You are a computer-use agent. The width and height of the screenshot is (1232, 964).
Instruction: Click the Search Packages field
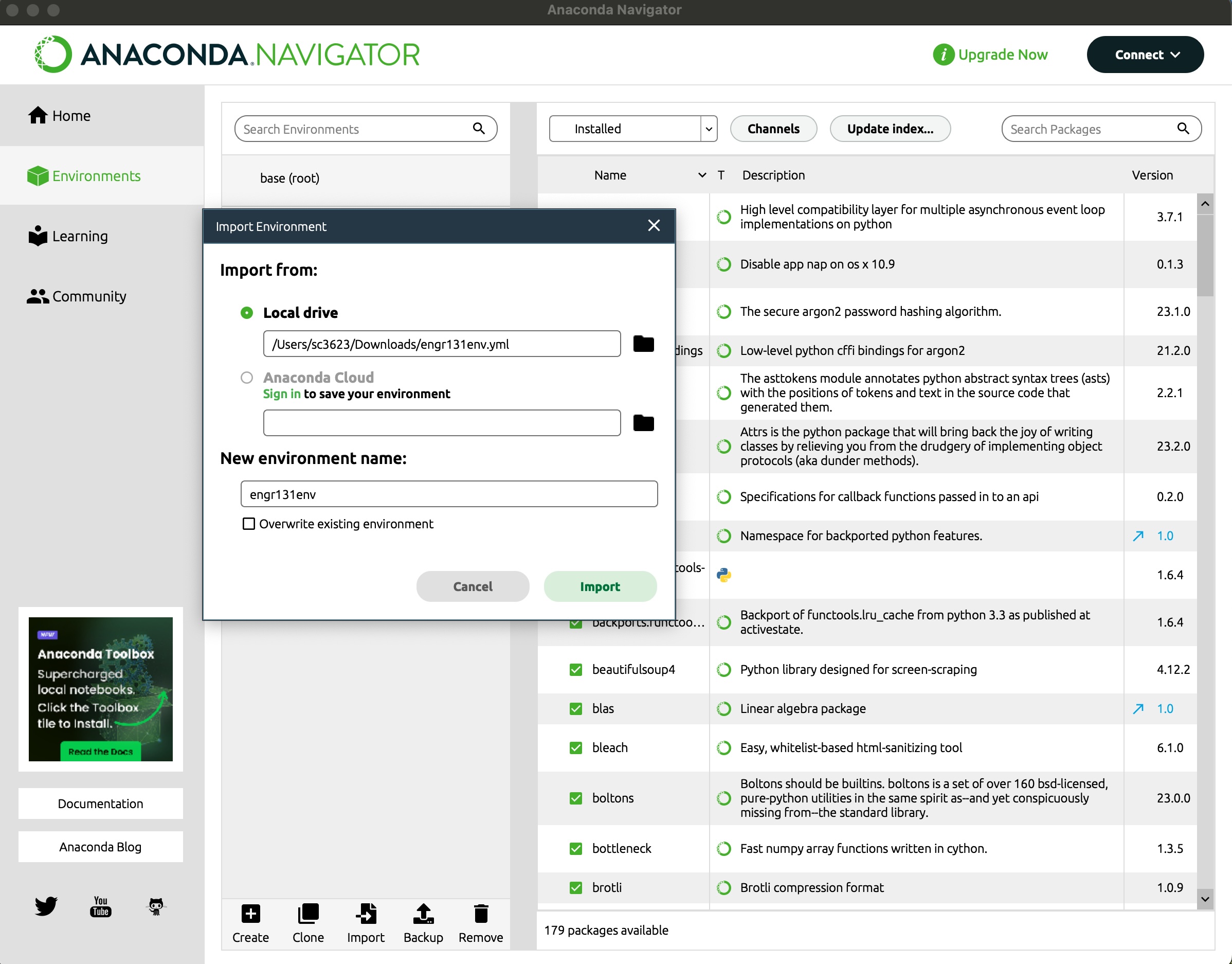[x=1101, y=129]
